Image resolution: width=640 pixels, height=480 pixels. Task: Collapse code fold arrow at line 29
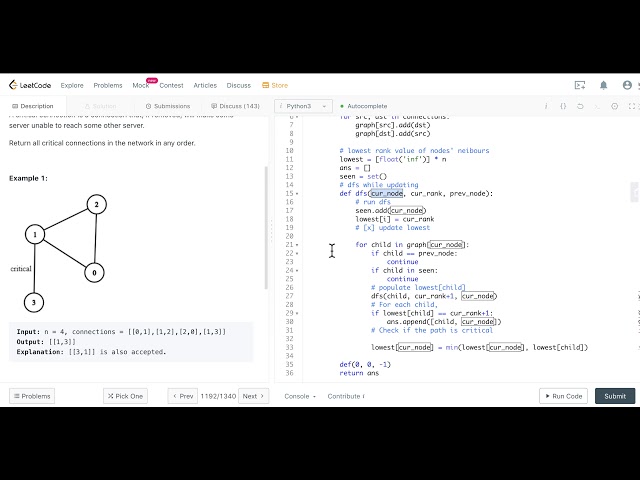click(297, 313)
